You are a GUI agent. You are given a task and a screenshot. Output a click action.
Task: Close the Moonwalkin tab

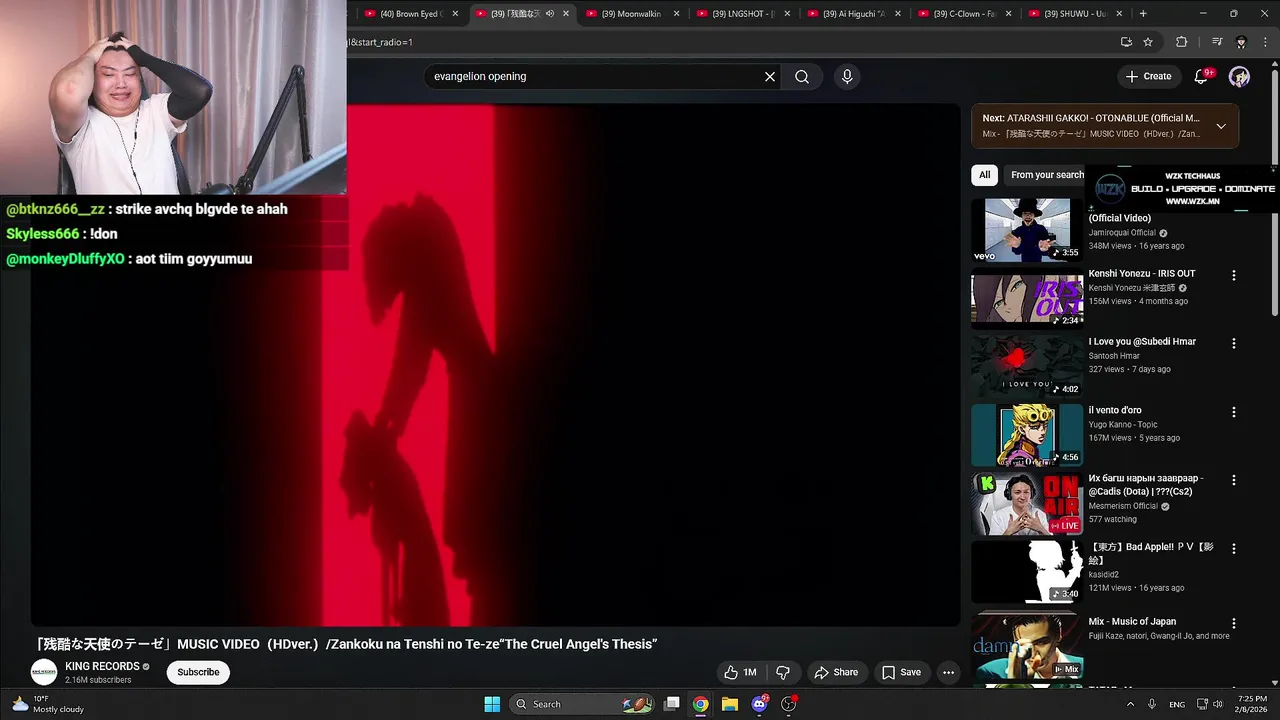coord(677,14)
